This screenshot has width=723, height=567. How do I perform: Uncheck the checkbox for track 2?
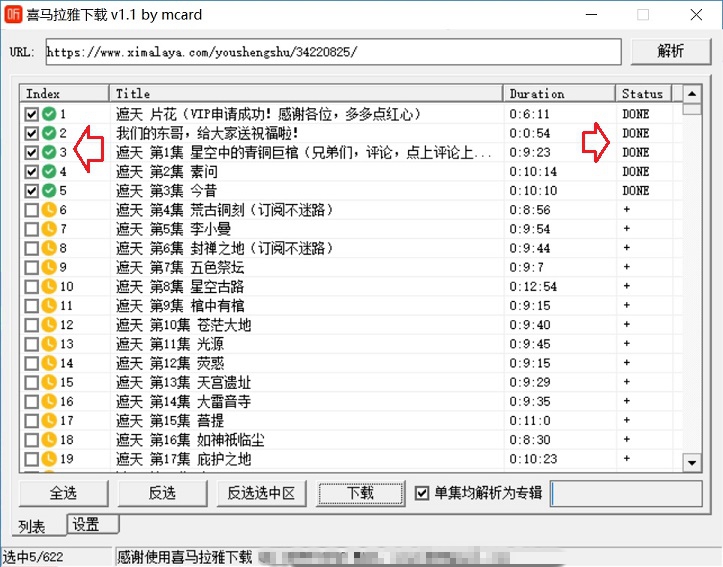pyautogui.click(x=31, y=133)
